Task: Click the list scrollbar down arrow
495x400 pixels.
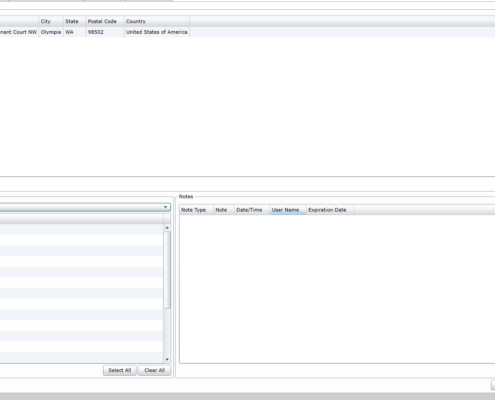Action: point(167,359)
